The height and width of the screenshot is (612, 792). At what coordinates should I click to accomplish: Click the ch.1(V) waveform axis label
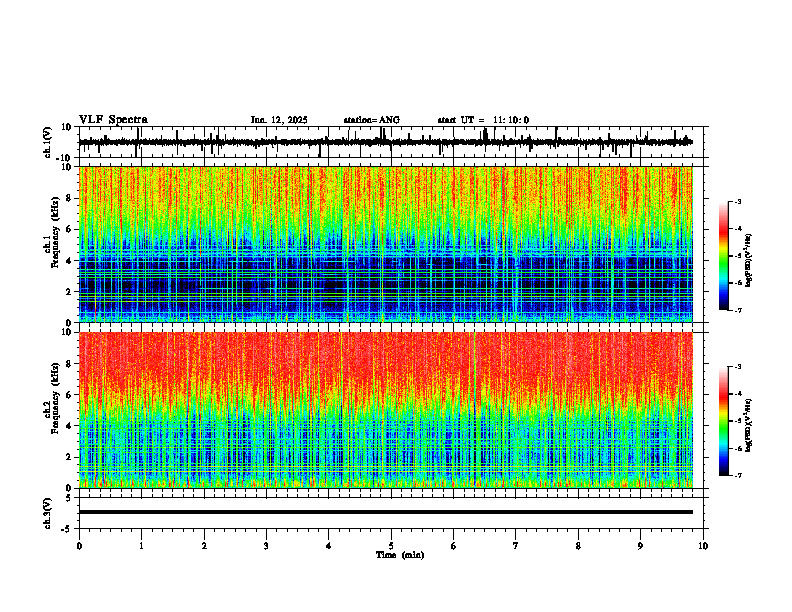tap(47, 142)
